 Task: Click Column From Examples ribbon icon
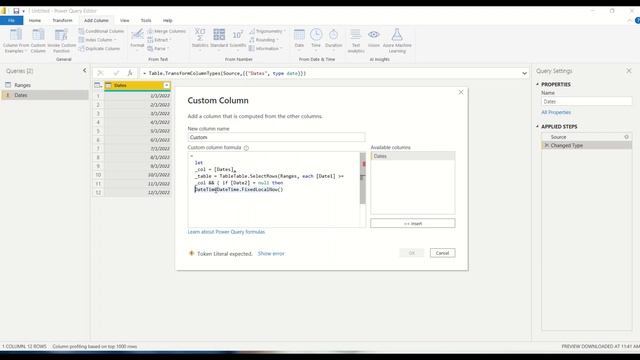click(16, 40)
